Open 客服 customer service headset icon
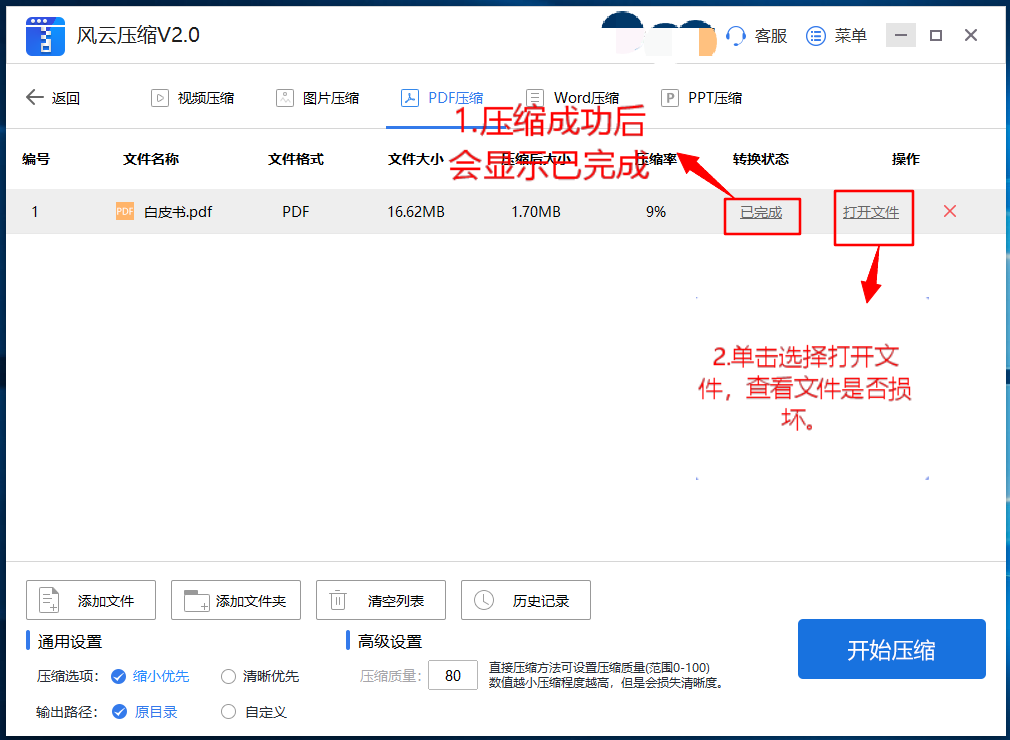 pos(736,35)
